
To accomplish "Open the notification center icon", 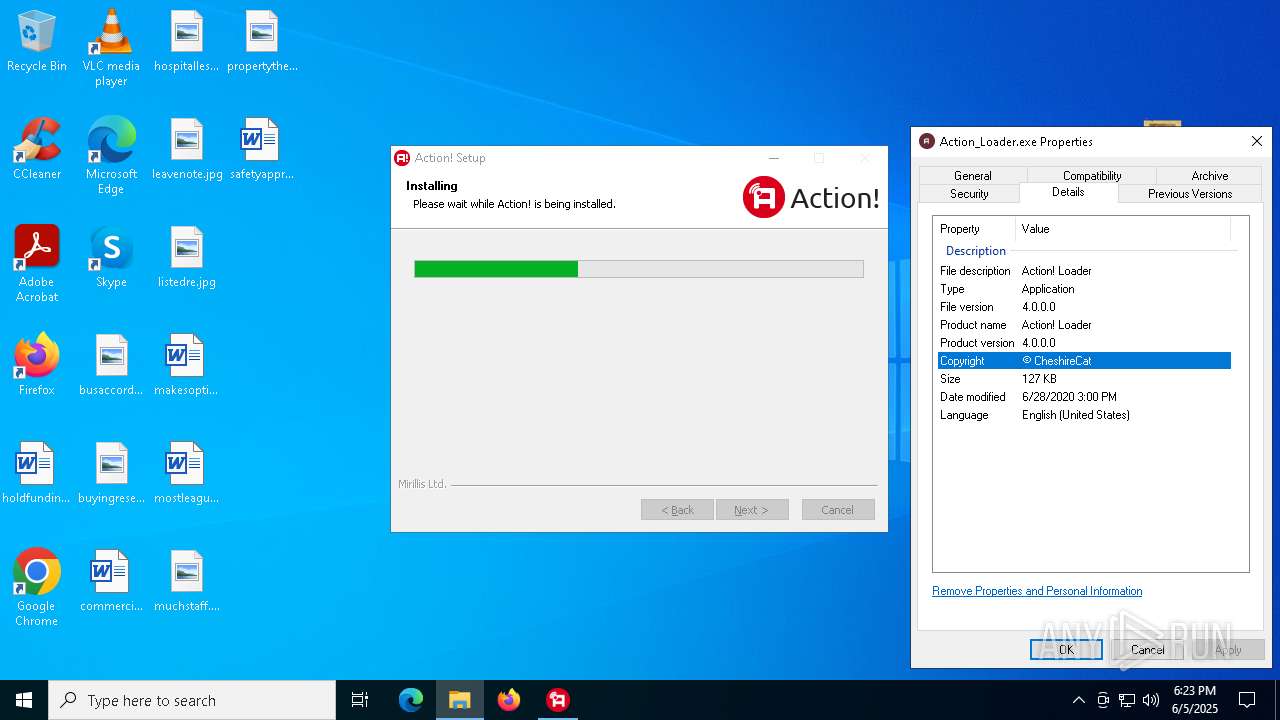I will coord(1247,700).
